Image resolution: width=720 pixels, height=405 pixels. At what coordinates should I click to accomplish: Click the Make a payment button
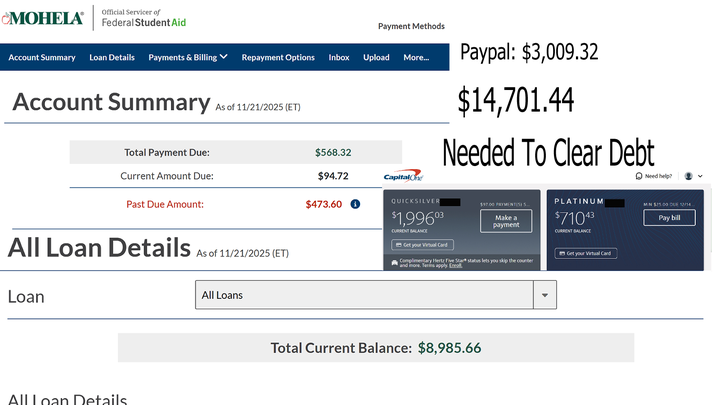coord(506,221)
